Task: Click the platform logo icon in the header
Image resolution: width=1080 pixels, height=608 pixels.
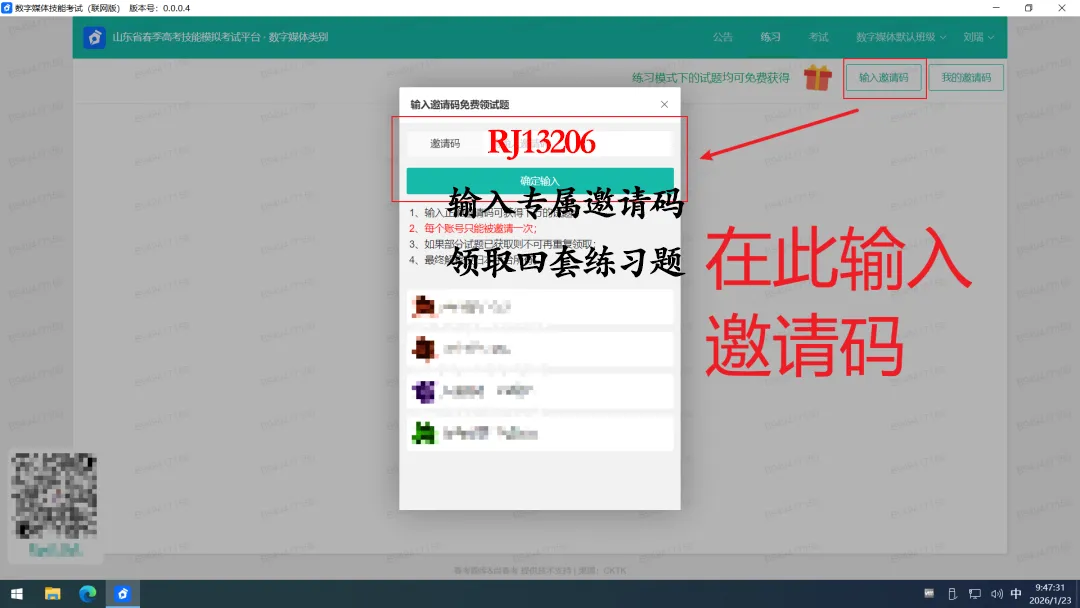Action: coord(94,37)
